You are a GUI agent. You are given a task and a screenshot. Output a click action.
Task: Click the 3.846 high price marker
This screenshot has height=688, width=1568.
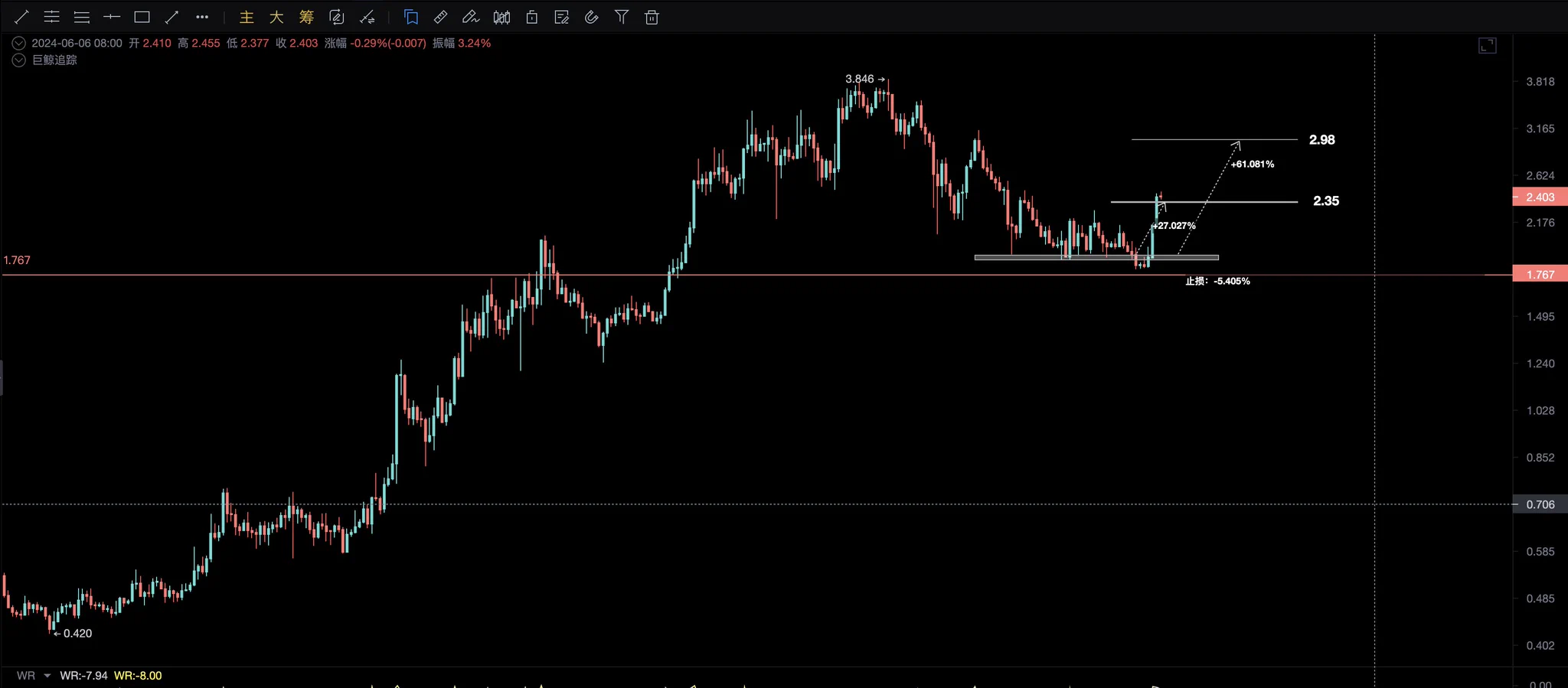point(865,79)
